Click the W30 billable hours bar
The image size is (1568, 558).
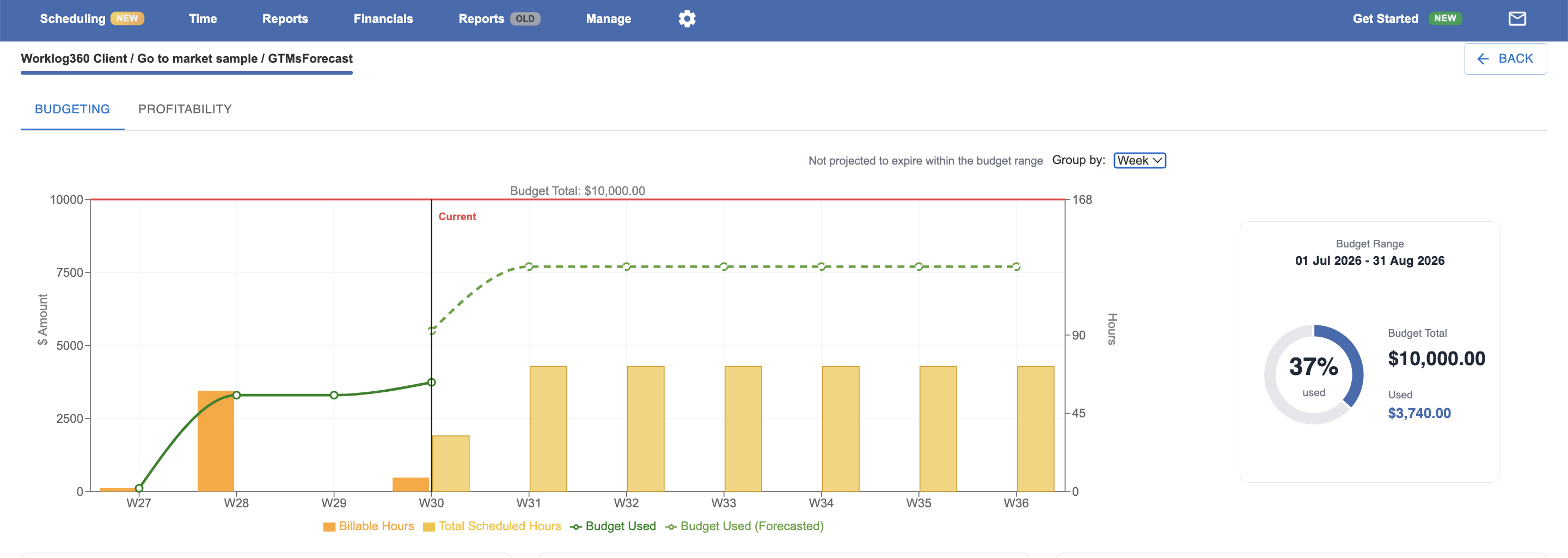pyautogui.click(x=411, y=485)
